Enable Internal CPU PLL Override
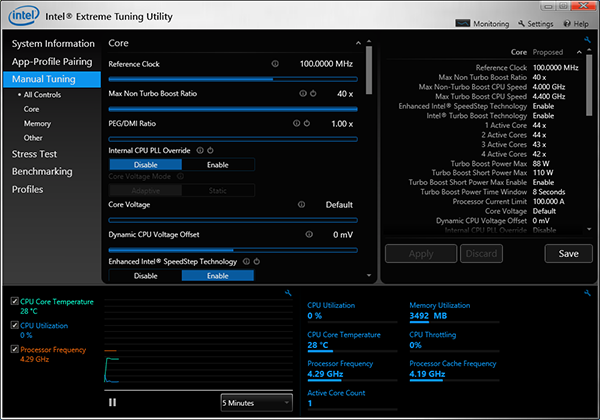The width and height of the screenshot is (600, 420). click(218, 164)
